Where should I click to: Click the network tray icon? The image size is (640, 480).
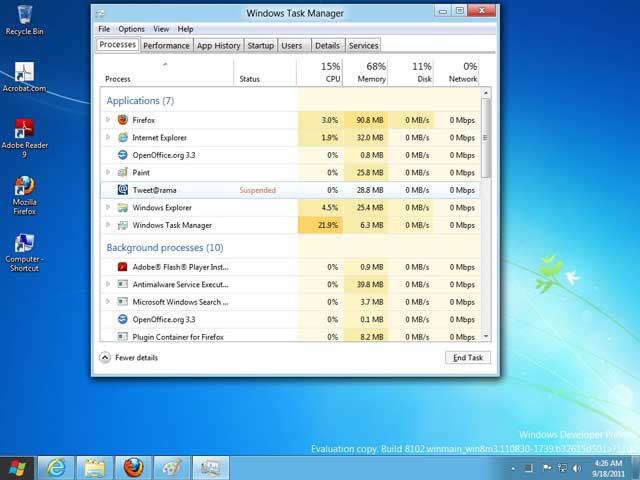tap(562, 468)
